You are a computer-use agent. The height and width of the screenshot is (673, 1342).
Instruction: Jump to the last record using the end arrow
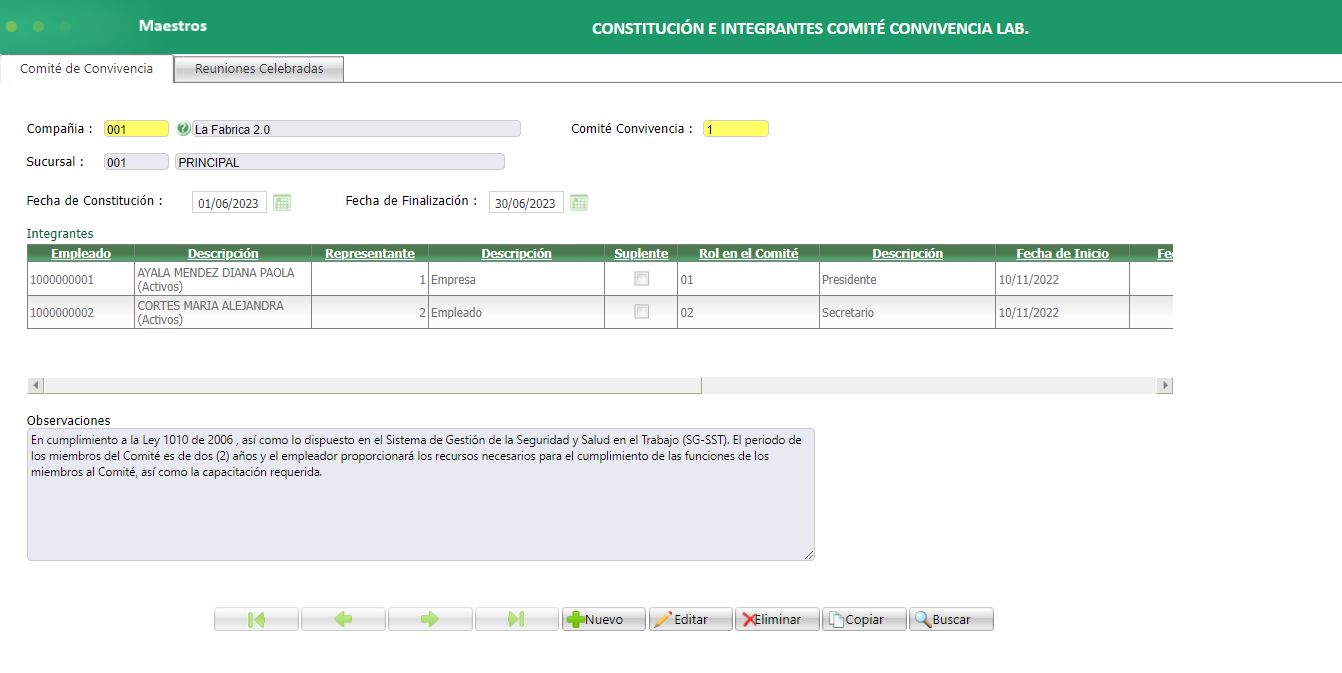click(x=517, y=618)
